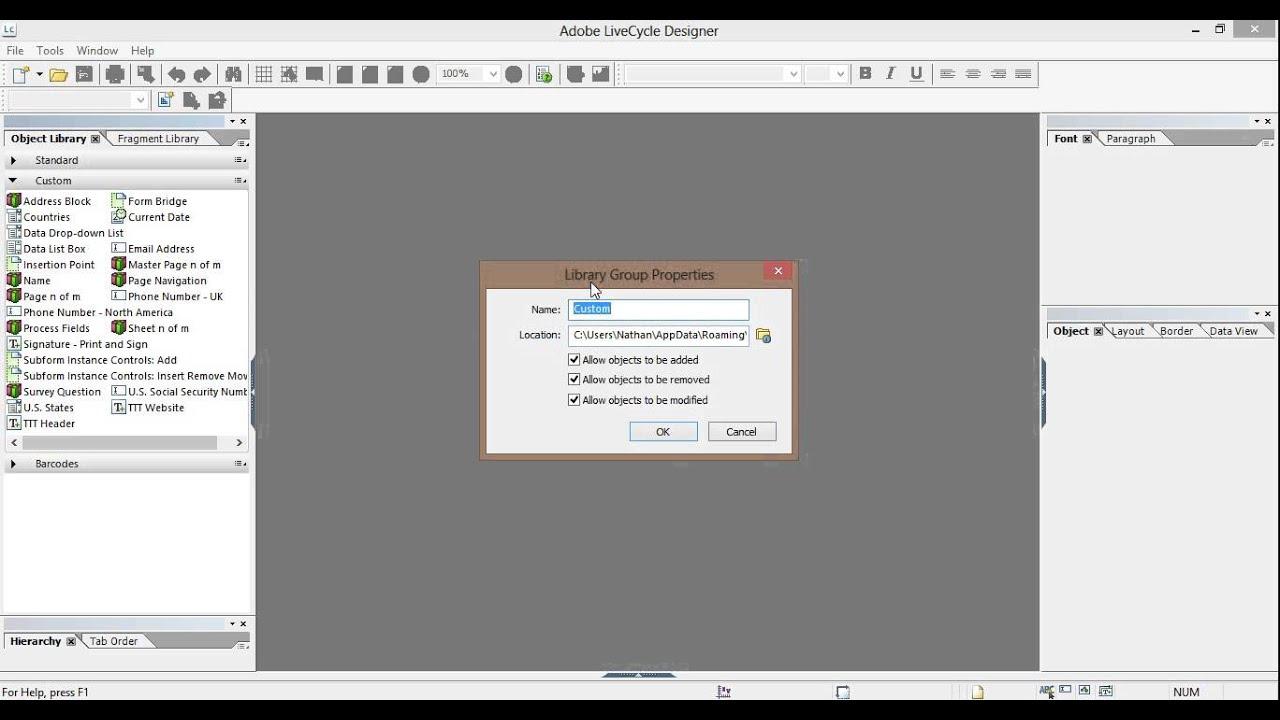This screenshot has height=720, width=1280.
Task: Switch to the Data View tab
Action: pyautogui.click(x=1233, y=331)
